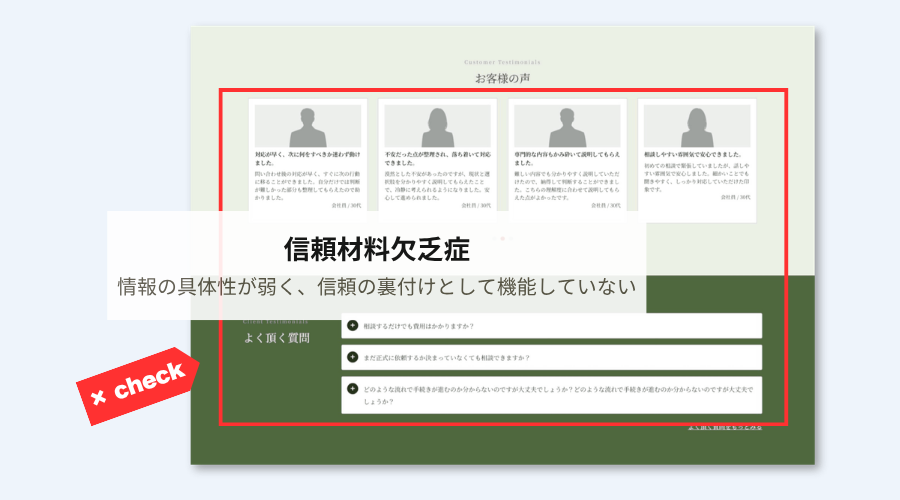Select the testimonial title 相談しやすい雰囲気で安心できました。
Viewport: 900px width, 500px height.
click(x=693, y=154)
